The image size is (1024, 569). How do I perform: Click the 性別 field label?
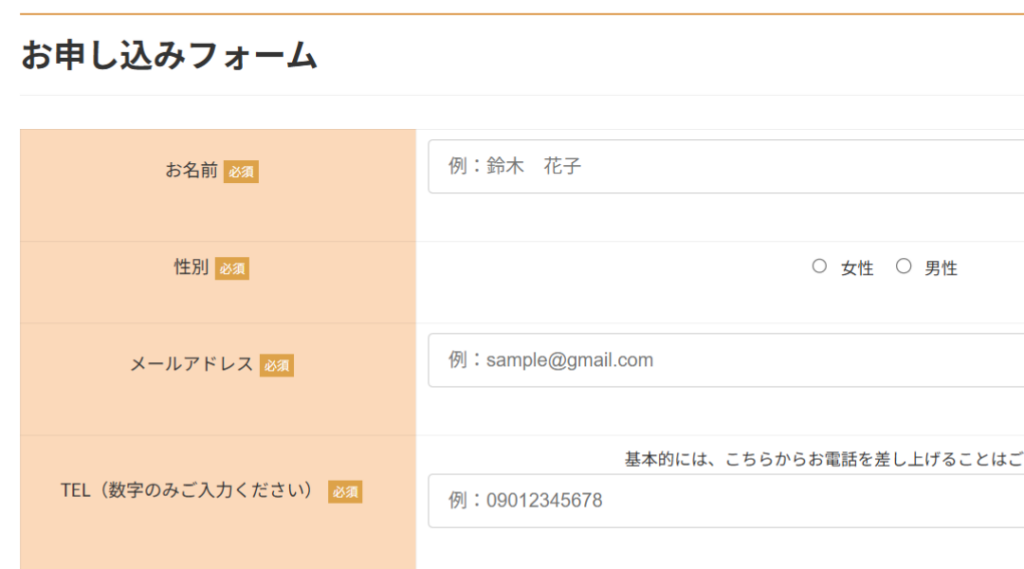pos(191,268)
